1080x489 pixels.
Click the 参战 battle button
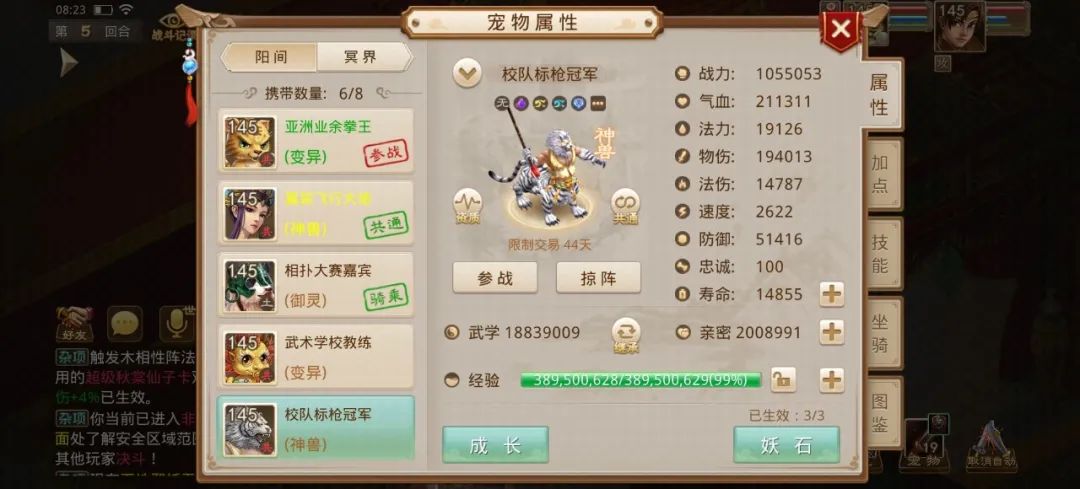tap(495, 278)
